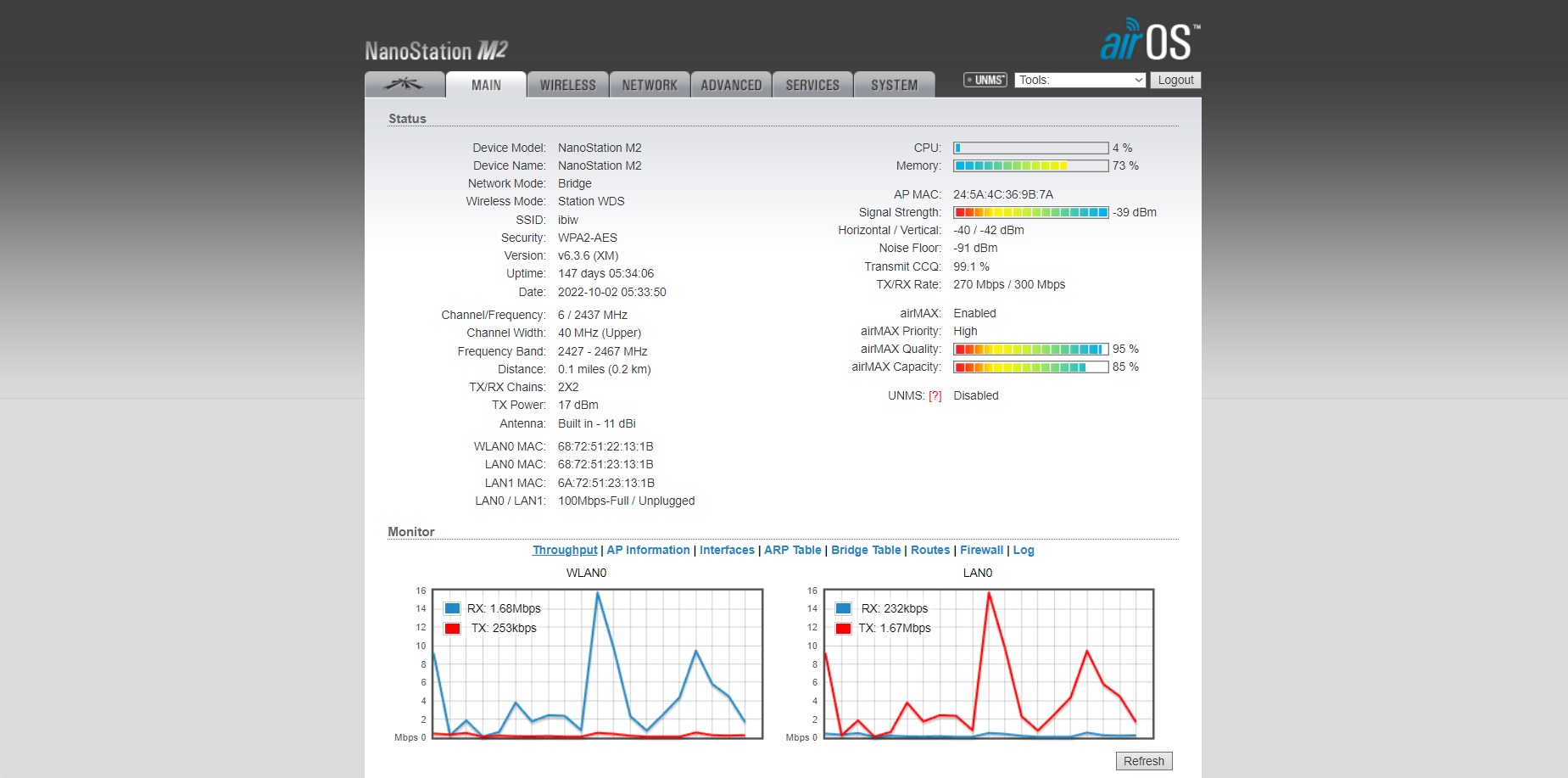Switch to the WIRELESS tab
The width and height of the screenshot is (1568, 778).
[567, 85]
